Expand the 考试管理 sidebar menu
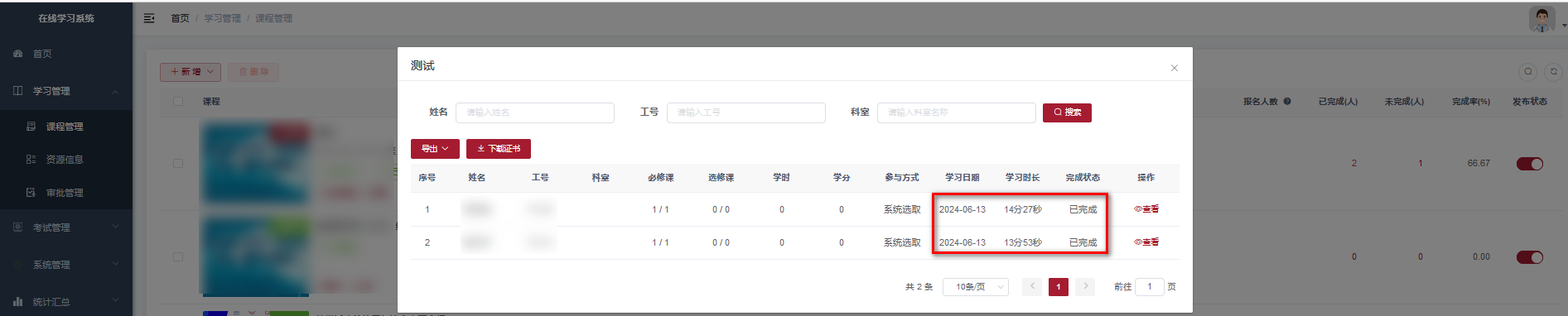The width and height of the screenshot is (1568, 316). click(x=66, y=227)
